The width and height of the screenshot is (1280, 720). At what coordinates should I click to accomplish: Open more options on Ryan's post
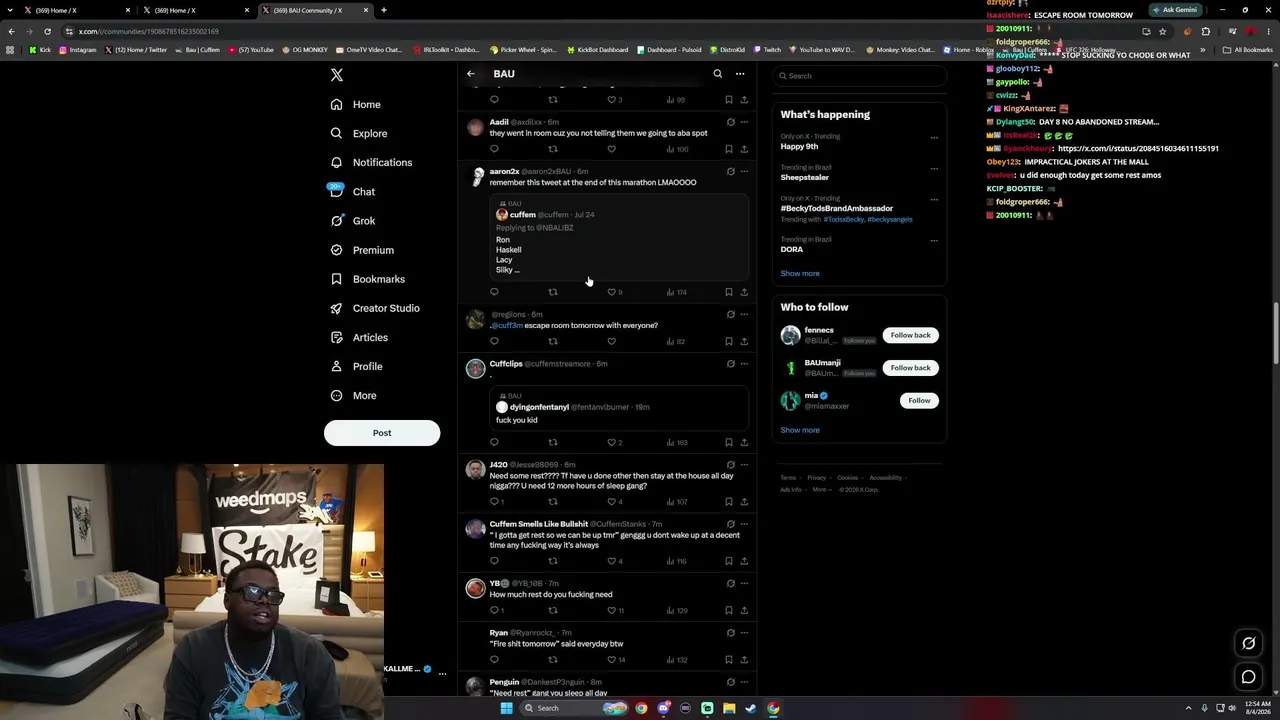(x=744, y=633)
